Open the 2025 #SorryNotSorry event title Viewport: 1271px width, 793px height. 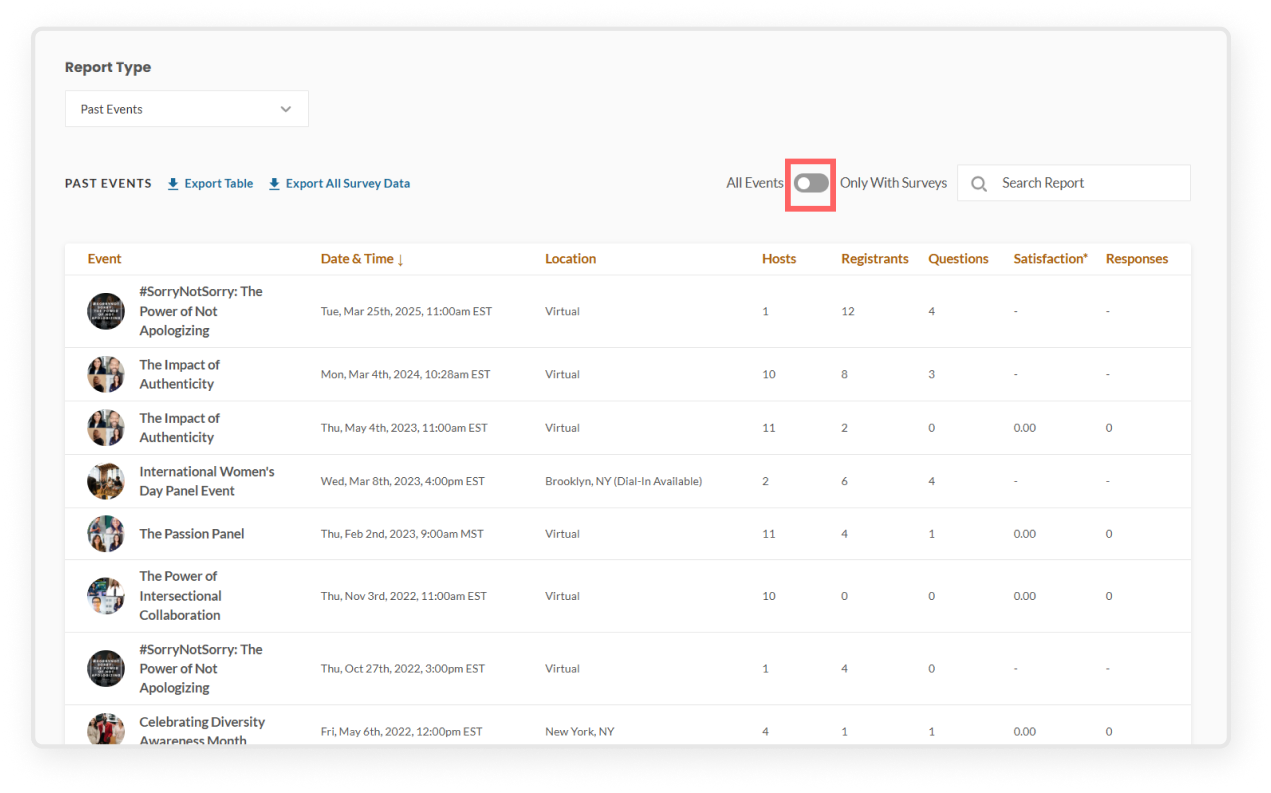[201, 311]
